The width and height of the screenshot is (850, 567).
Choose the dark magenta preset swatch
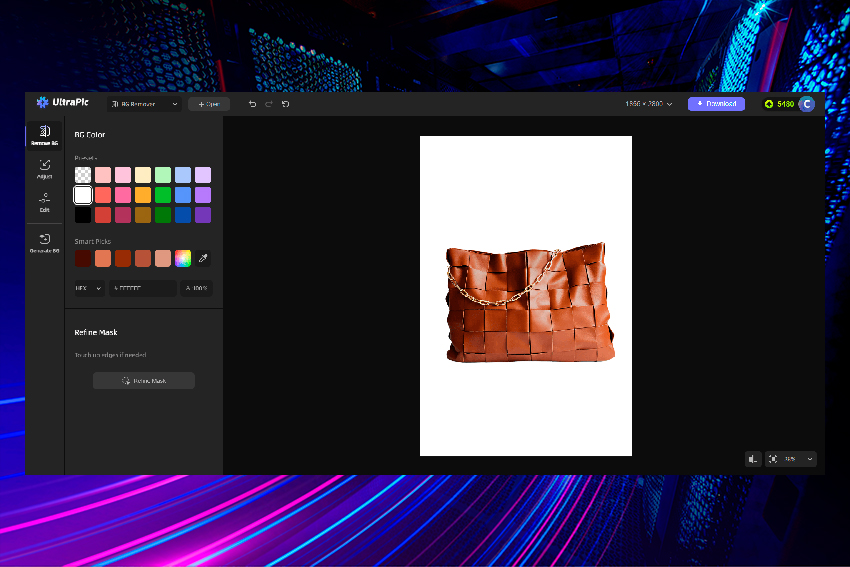[123, 215]
